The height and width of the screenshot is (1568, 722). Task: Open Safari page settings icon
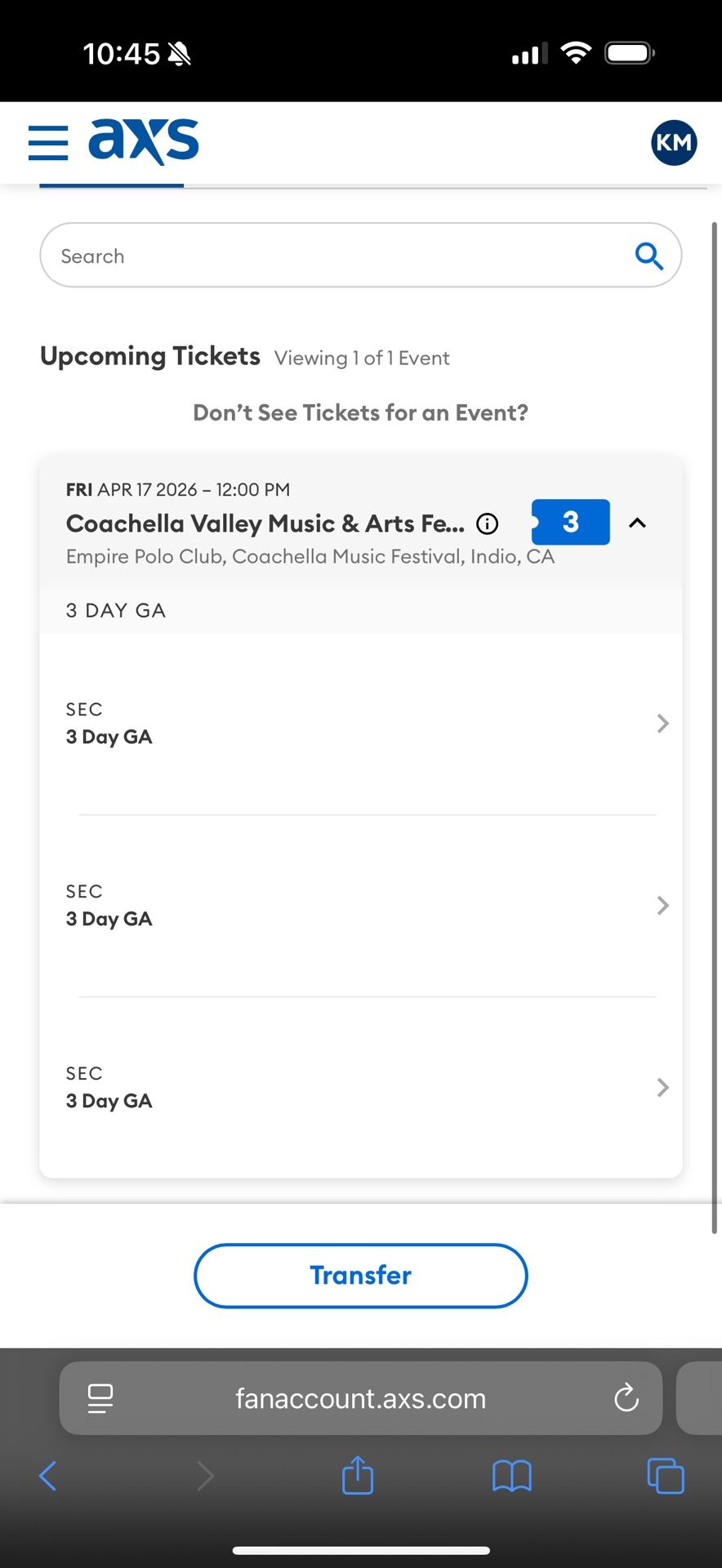[x=100, y=1398]
